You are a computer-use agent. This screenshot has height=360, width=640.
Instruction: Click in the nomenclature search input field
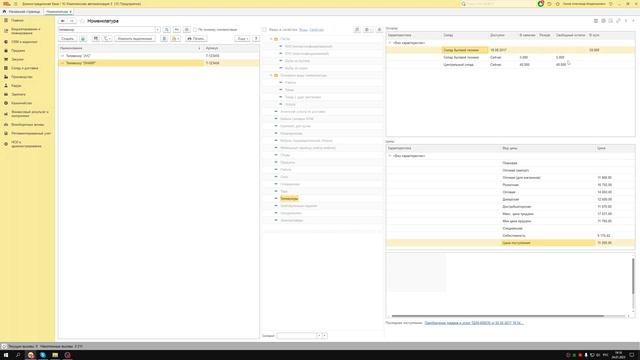click(107, 30)
